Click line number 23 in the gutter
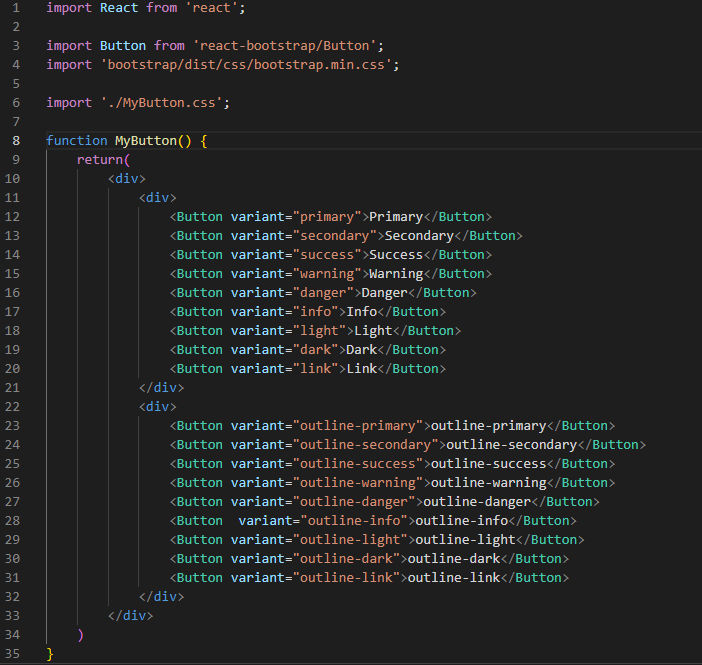Viewport: 702px width, 665px height. (12, 425)
